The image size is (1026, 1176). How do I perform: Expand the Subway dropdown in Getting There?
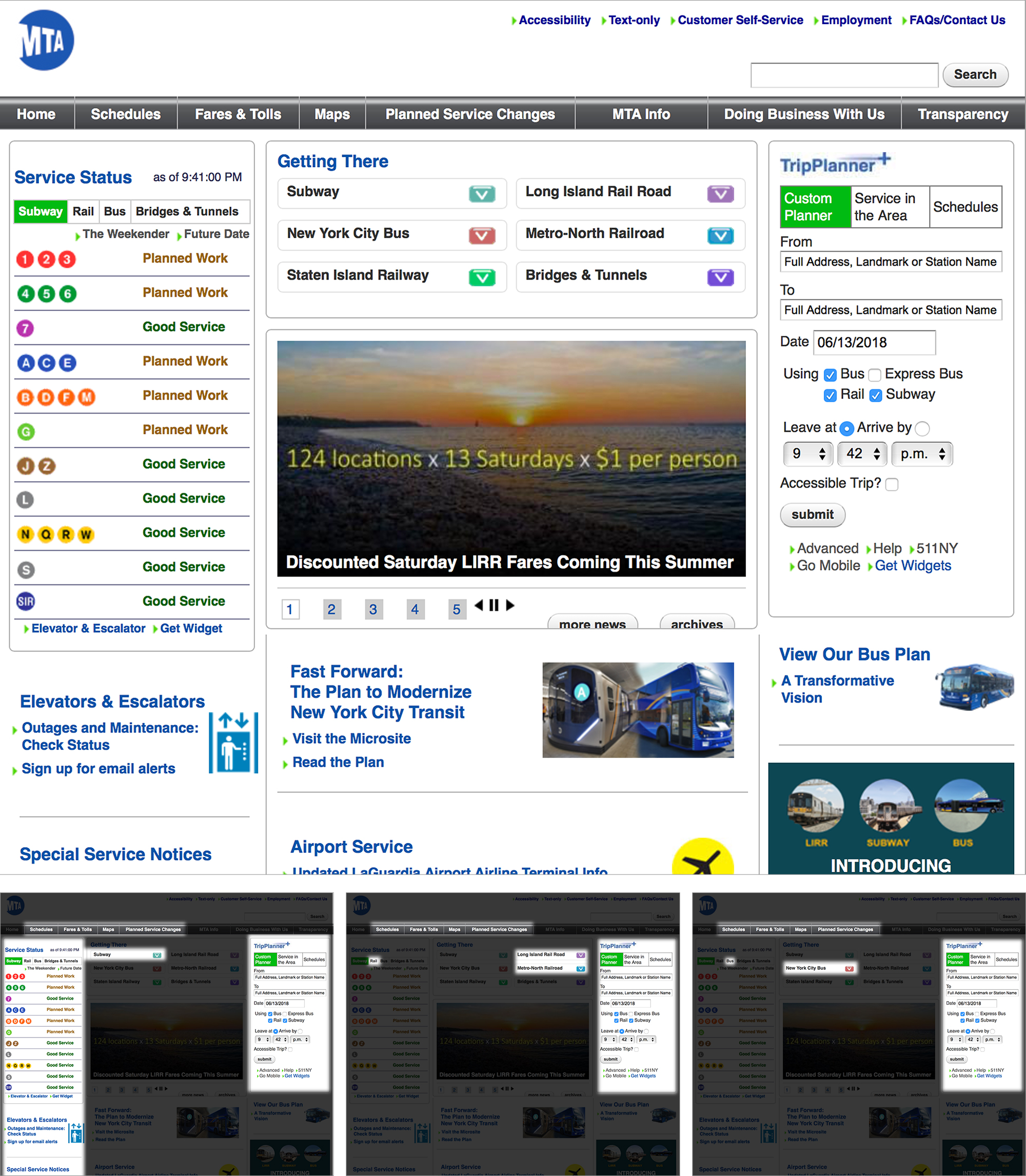click(482, 194)
